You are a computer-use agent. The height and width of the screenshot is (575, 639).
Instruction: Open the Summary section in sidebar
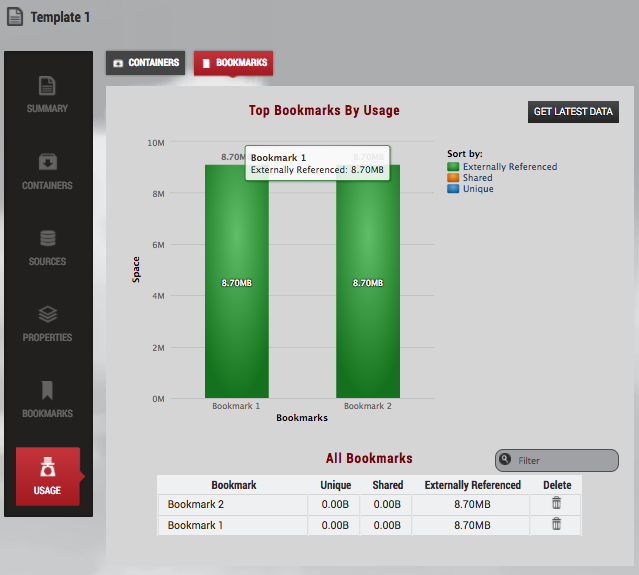click(x=47, y=94)
